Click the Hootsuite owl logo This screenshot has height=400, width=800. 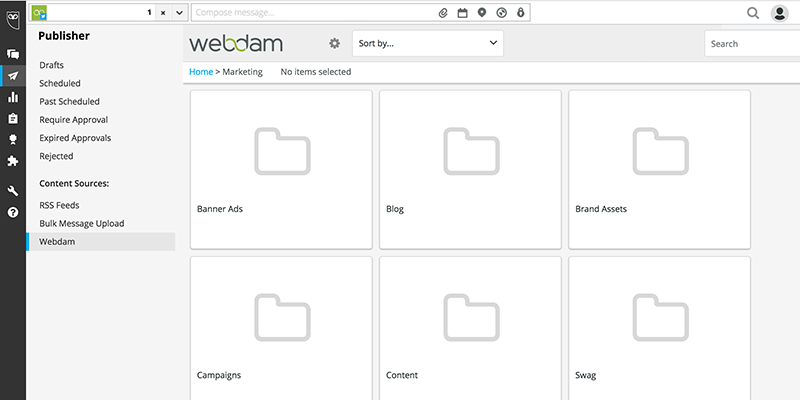13,20
